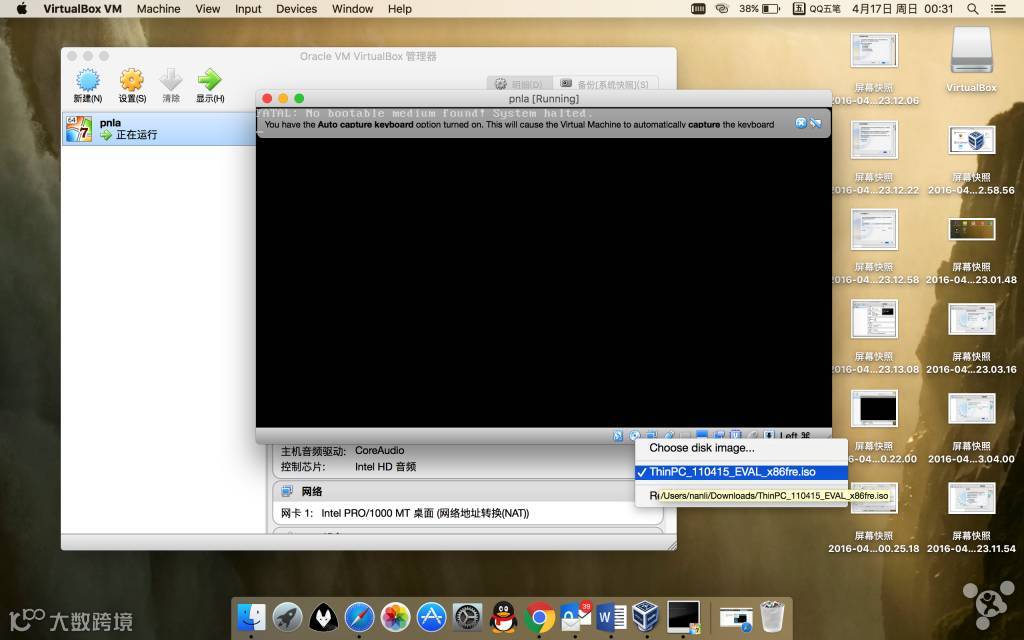Open QQ penguin app from the Dock
Image resolution: width=1024 pixels, height=640 pixels.
[504, 616]
